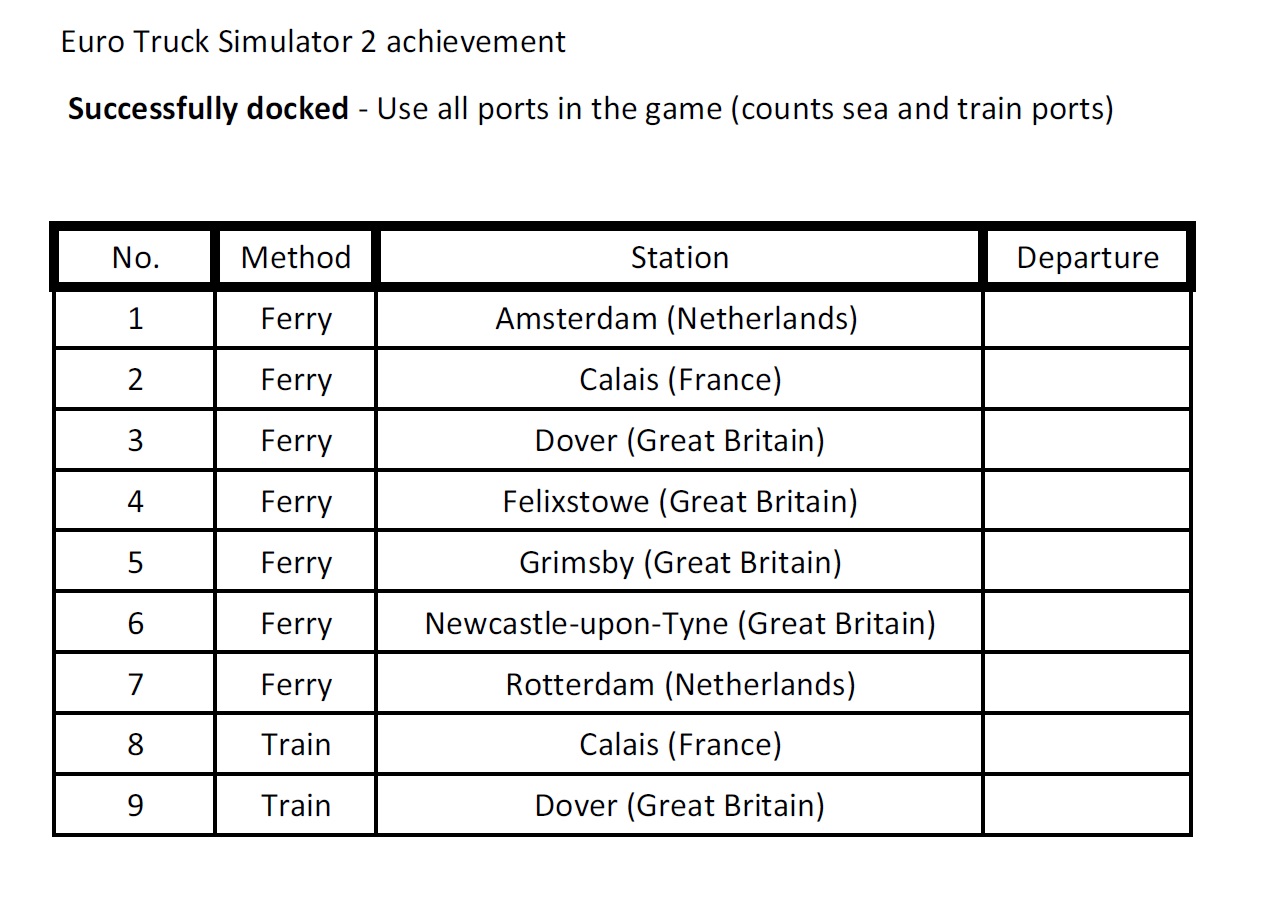Click the Grimsby (Great Britain) station cell
This screenshot has height=904, width=1284.
pyautogui.click(x=680, y=562)
